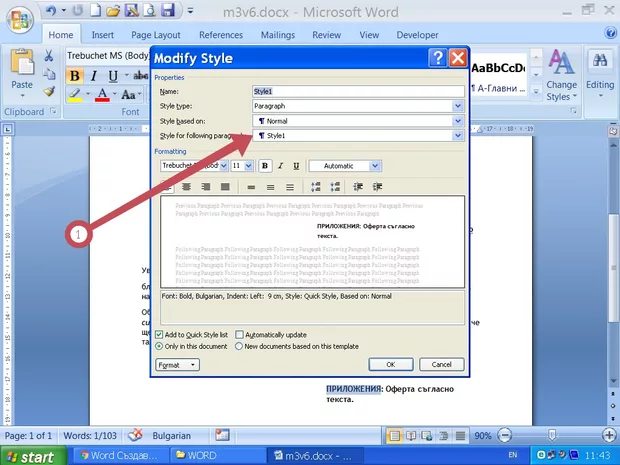620x465 pixels.
Task: Click the Cut scissors icon
Action: click(x=49, y=56)
